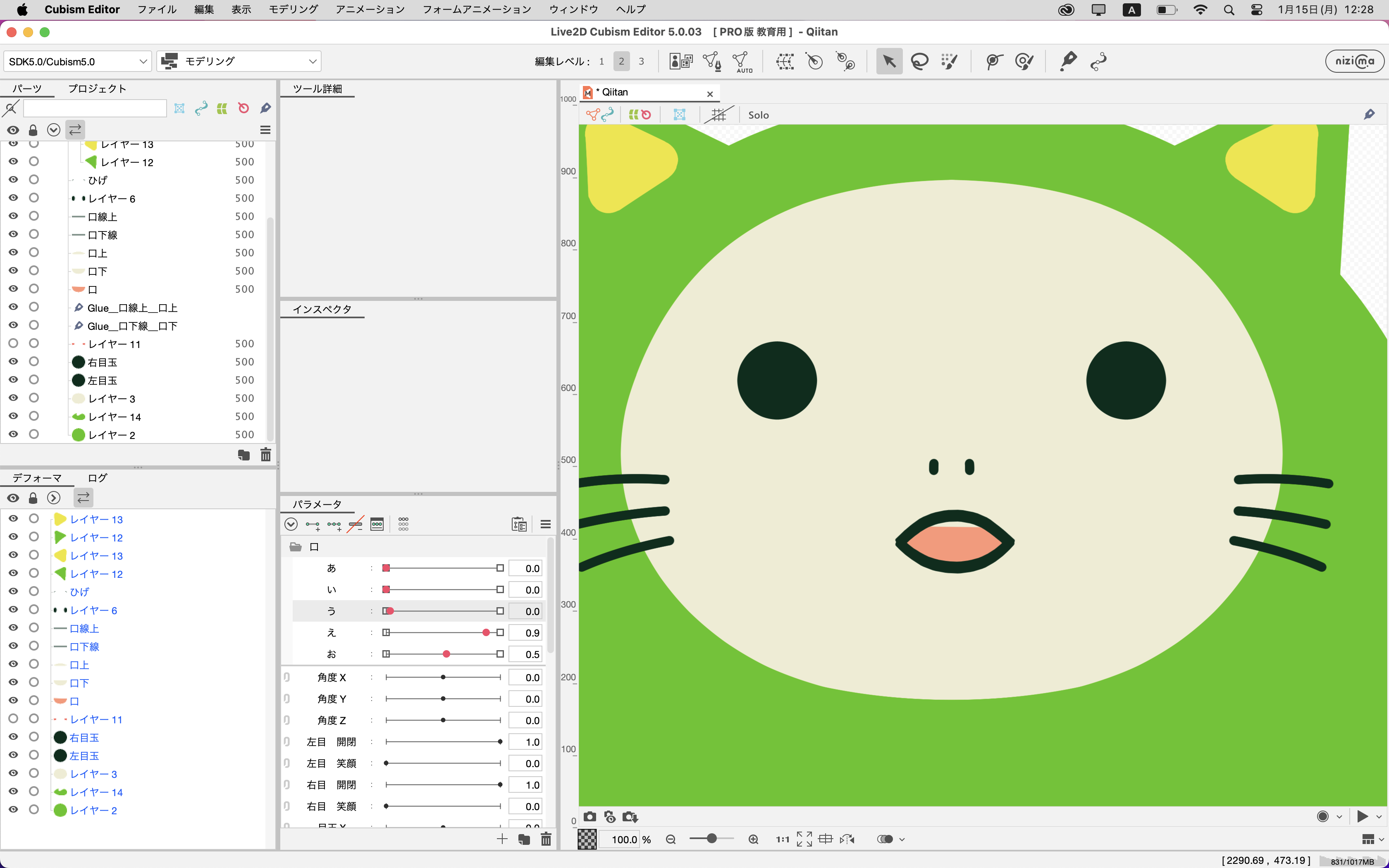Click the zoom in magnifier icon

click(754, 839)
